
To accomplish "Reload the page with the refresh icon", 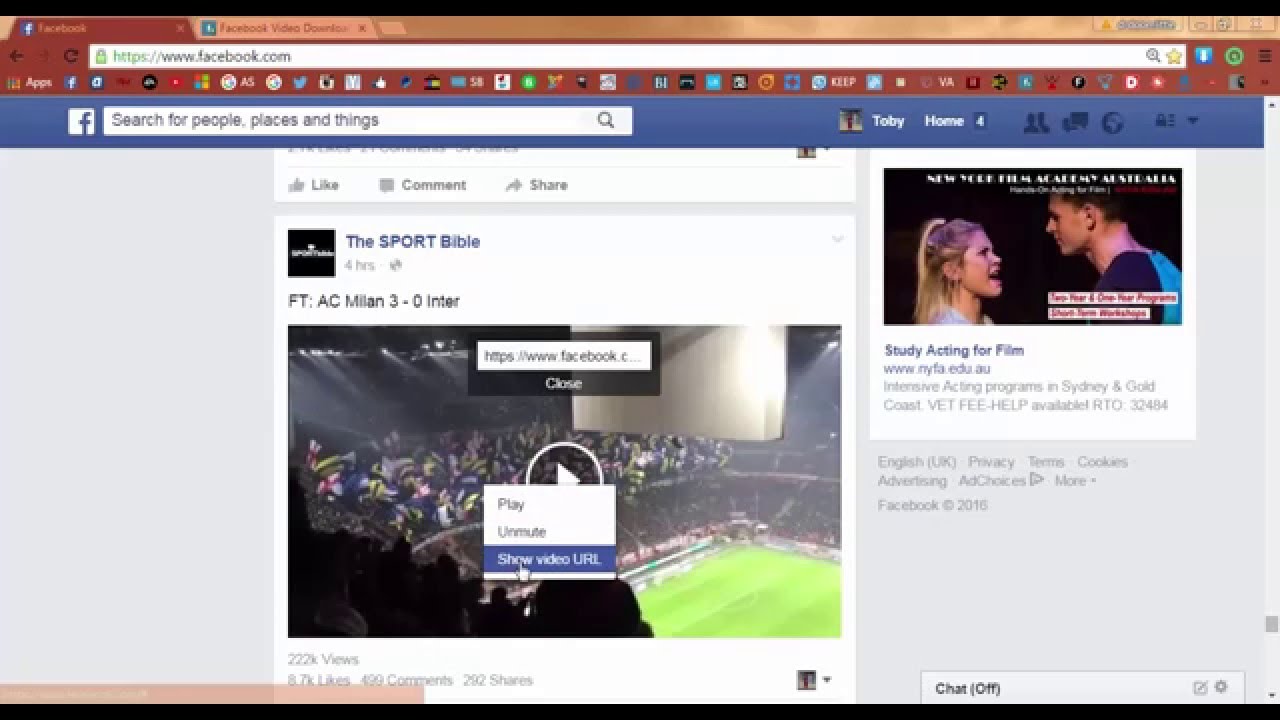I will click(x=71, y=56).
